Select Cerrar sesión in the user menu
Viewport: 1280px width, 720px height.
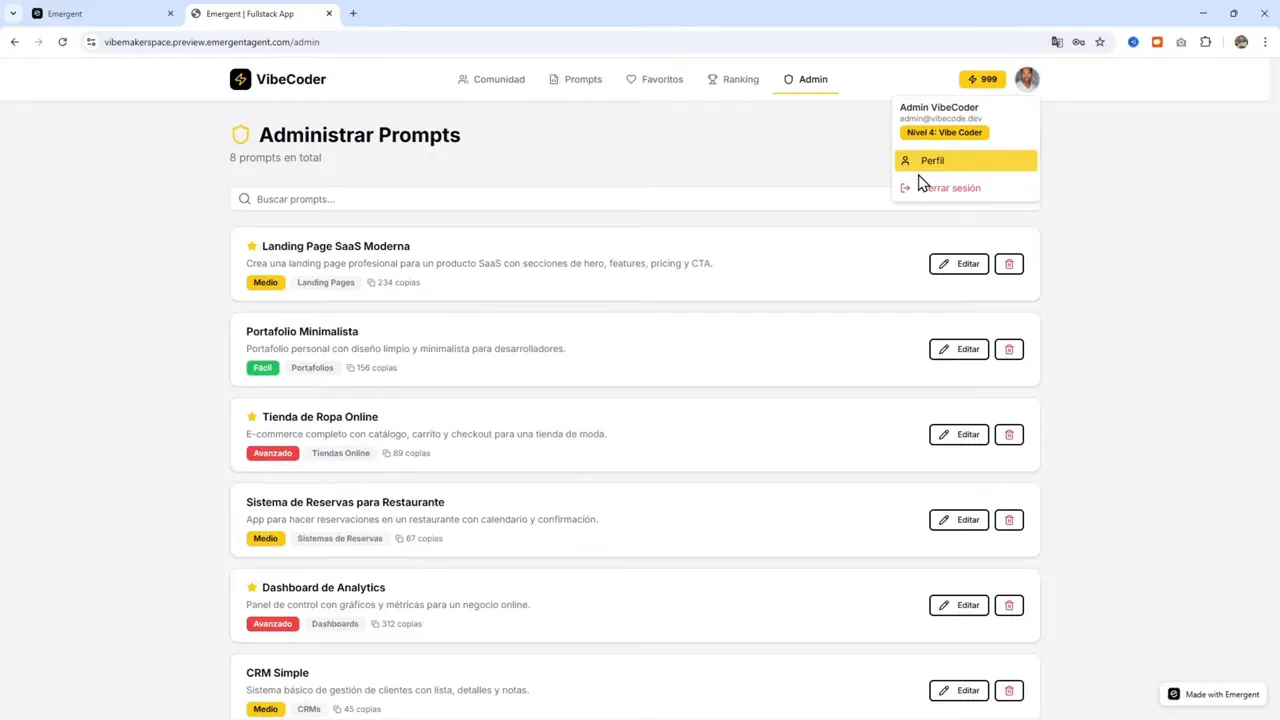(966, 188)
